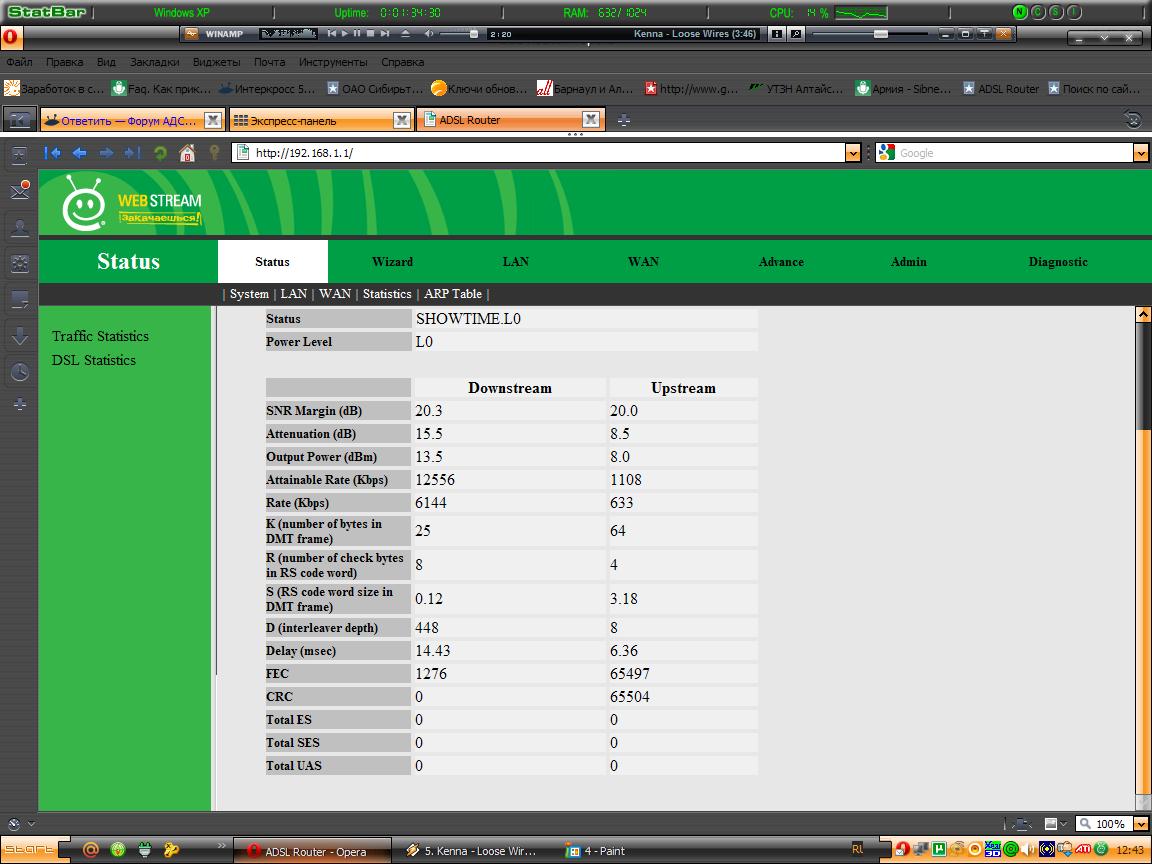1152x864 pixels.
Task: Switch to the WAN tab on router page
Action: (x=643, y=262)
